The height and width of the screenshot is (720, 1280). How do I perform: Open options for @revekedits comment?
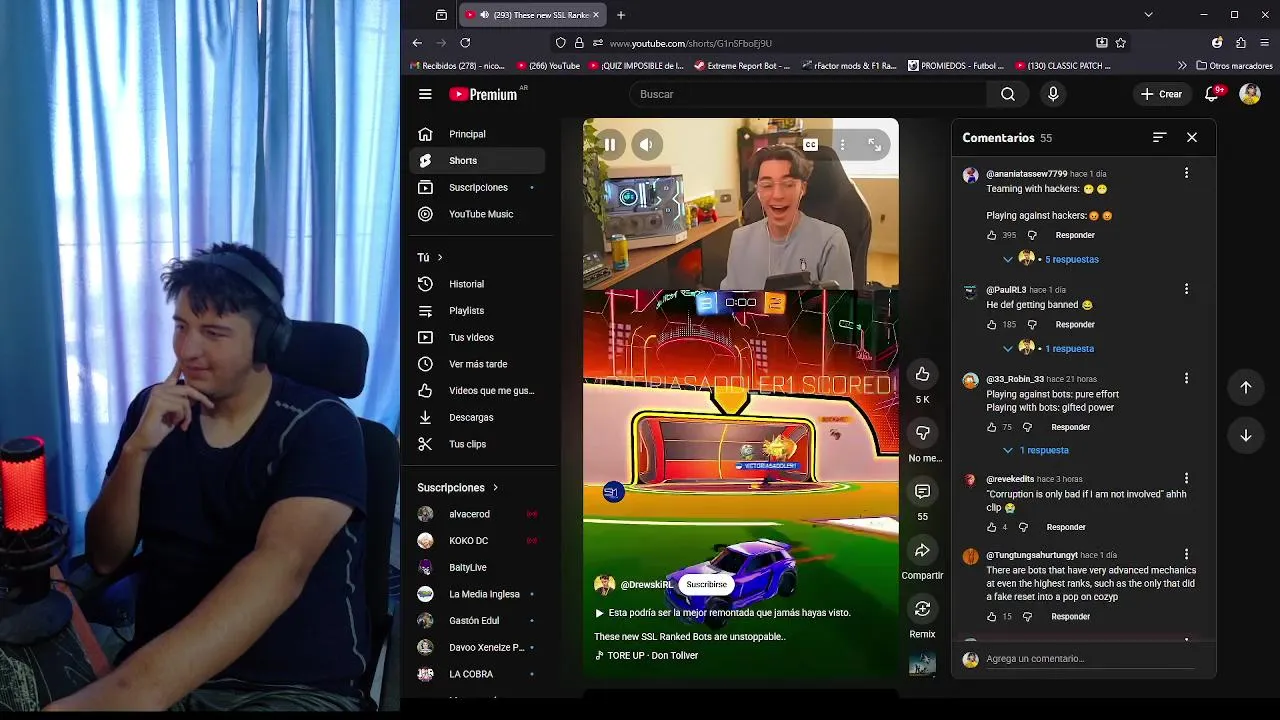pos(1186,478)
